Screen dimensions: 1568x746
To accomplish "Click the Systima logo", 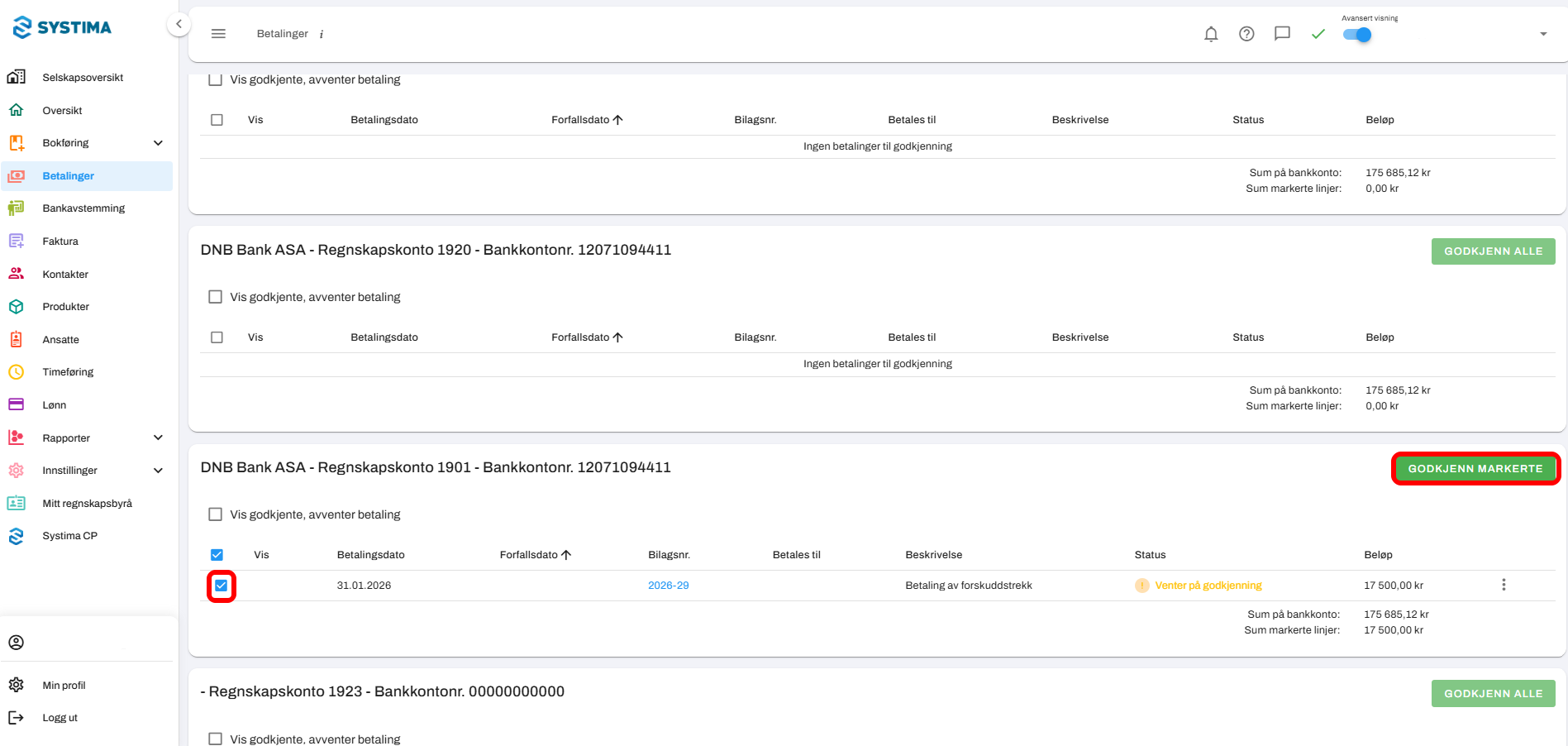I will coord(62,27).
